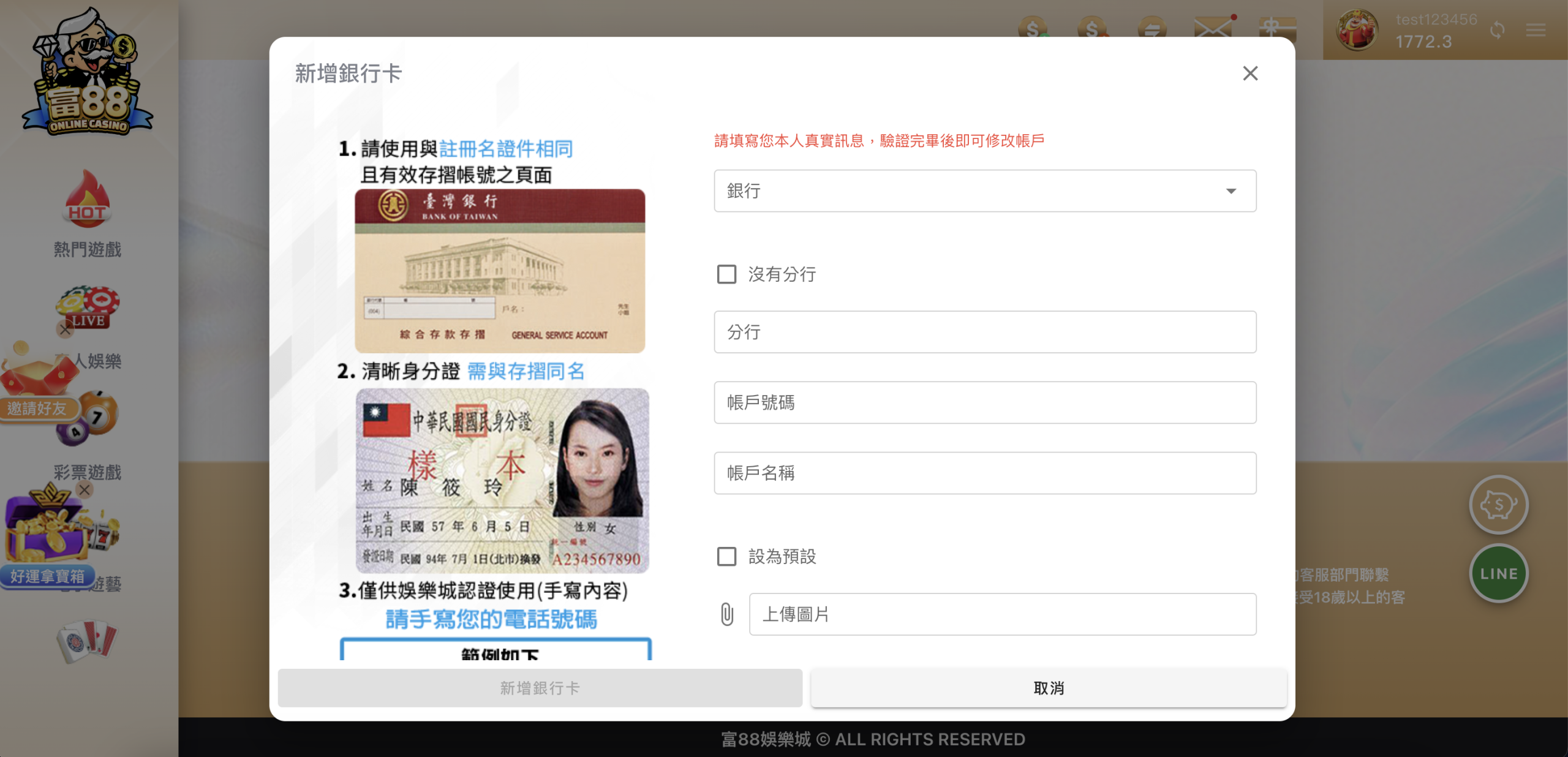This screenshot has width=1568, height=757.
Task: Open 熱門遊戲 hot games in the sidebar
Action: [88, 214]
